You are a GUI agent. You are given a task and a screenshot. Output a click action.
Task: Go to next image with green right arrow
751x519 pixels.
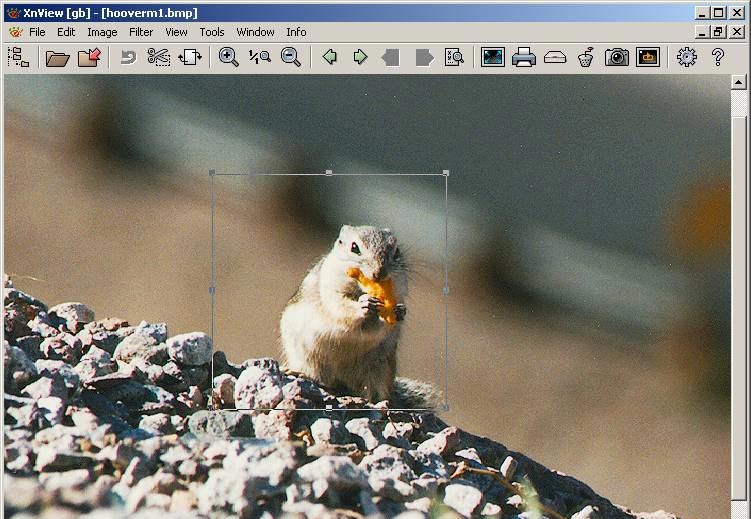[360, 57]
